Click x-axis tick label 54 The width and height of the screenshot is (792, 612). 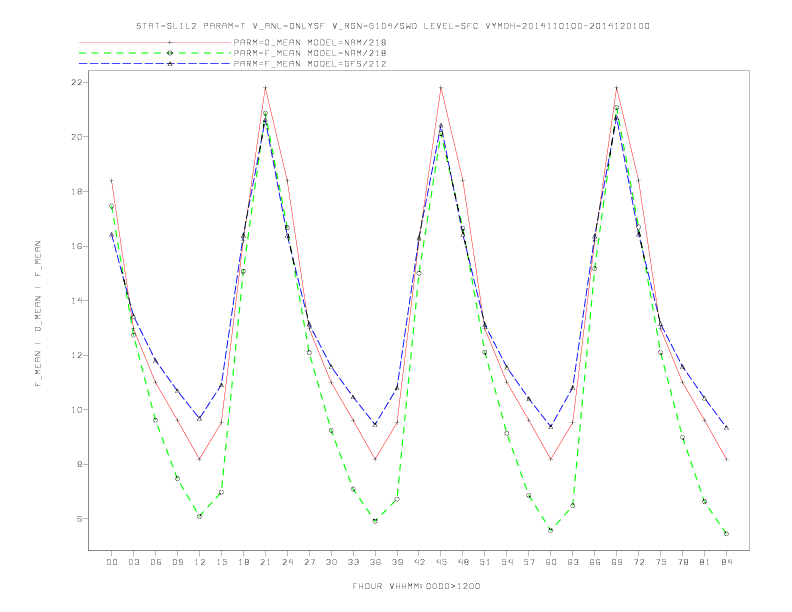coord(507,562)
